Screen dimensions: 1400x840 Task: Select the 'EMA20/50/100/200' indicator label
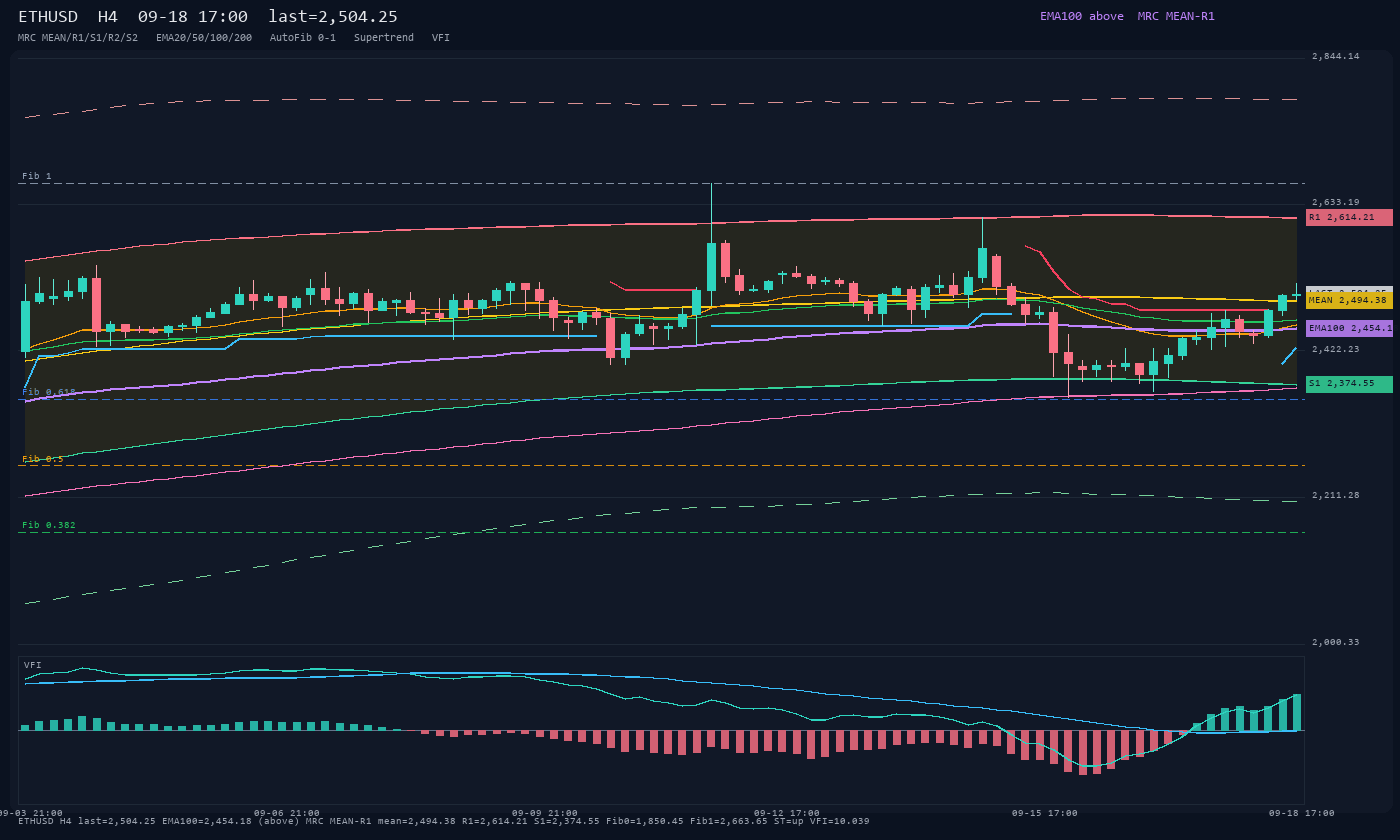click(204, 38)
